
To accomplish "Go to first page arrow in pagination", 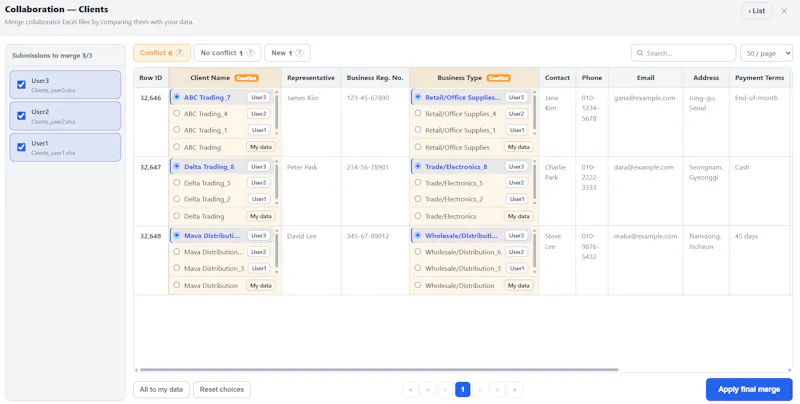I will pos(411,390).
